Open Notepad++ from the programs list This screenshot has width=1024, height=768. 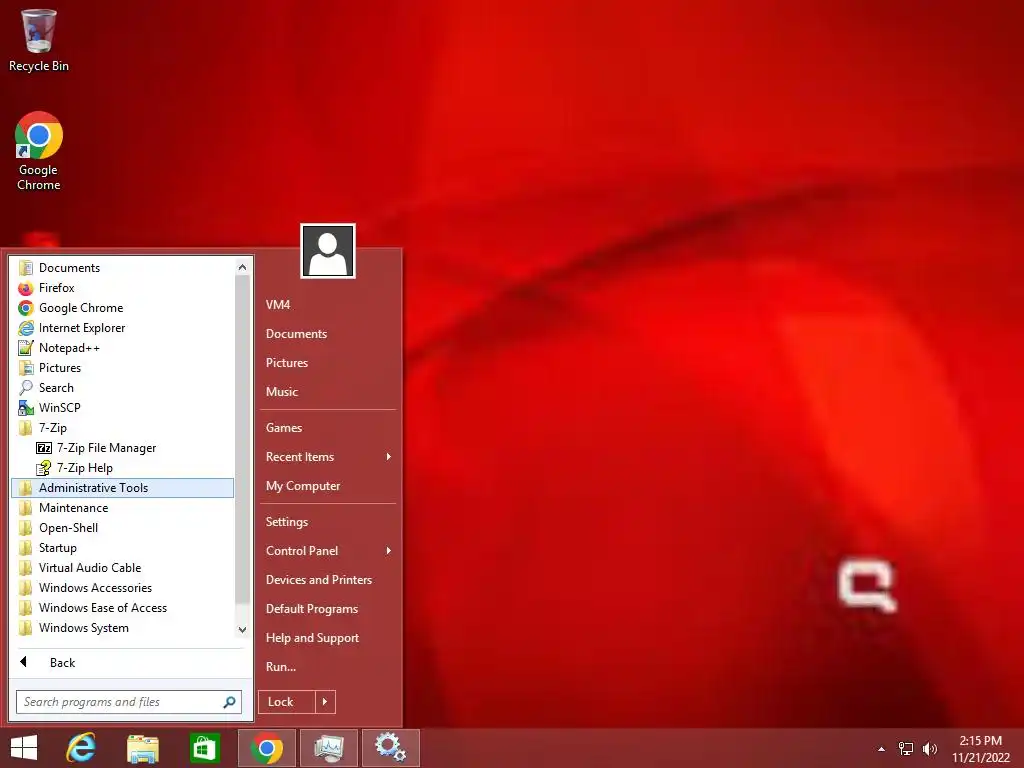pyautogui.click(x=122, y=348)
